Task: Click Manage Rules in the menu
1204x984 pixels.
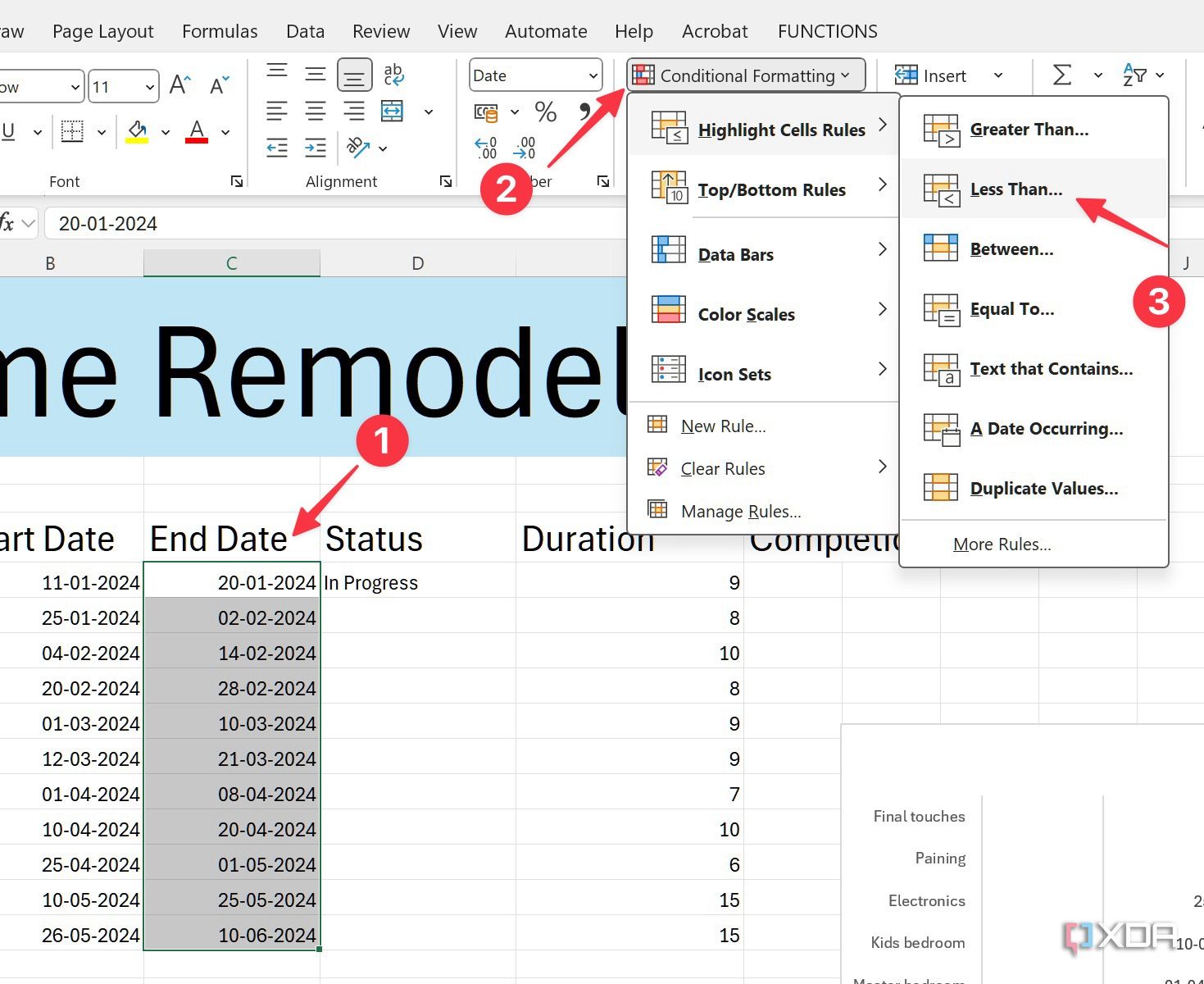Action: point(740,511)
